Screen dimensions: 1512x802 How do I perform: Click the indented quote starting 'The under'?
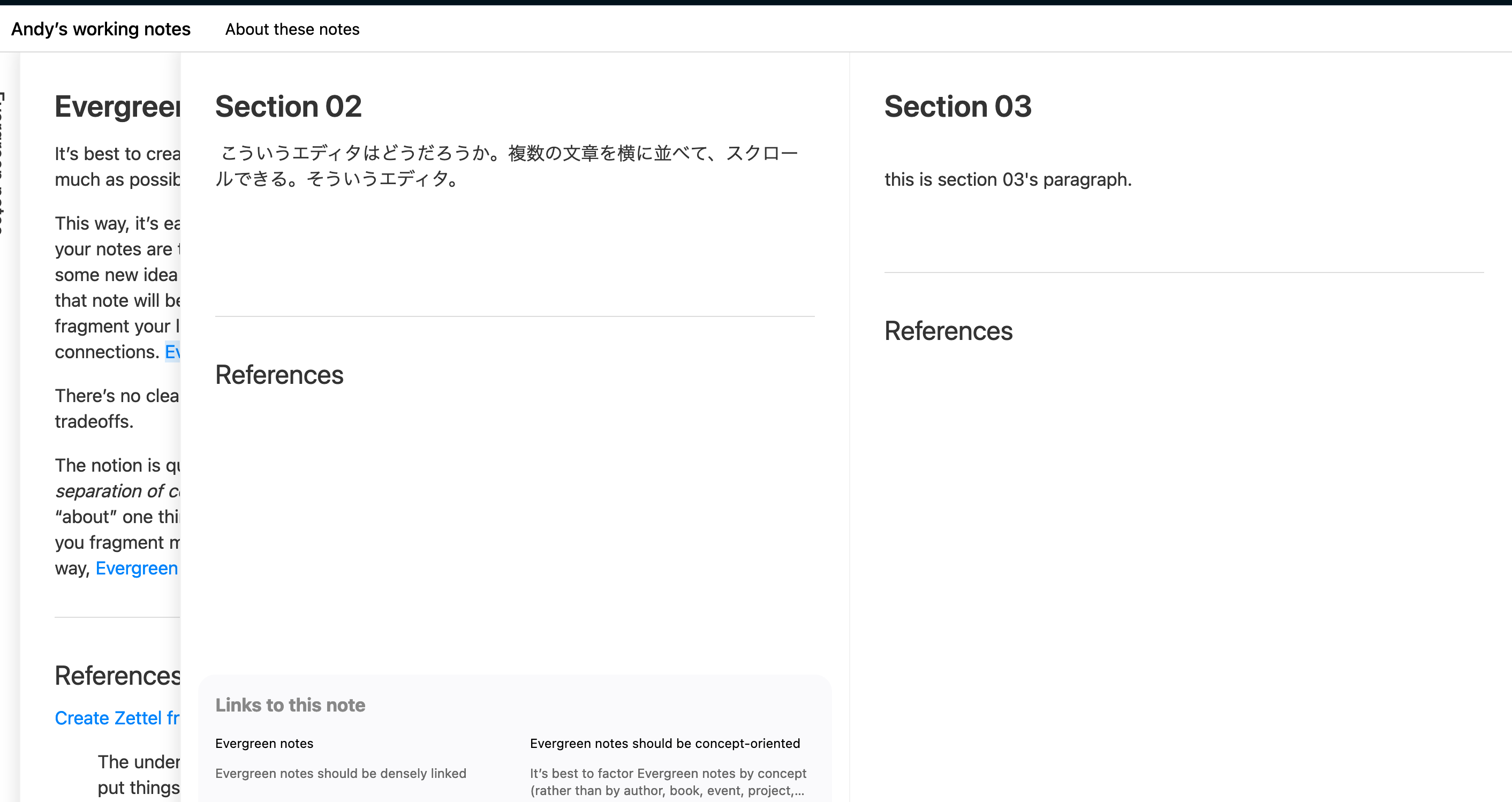coord(139,774)
